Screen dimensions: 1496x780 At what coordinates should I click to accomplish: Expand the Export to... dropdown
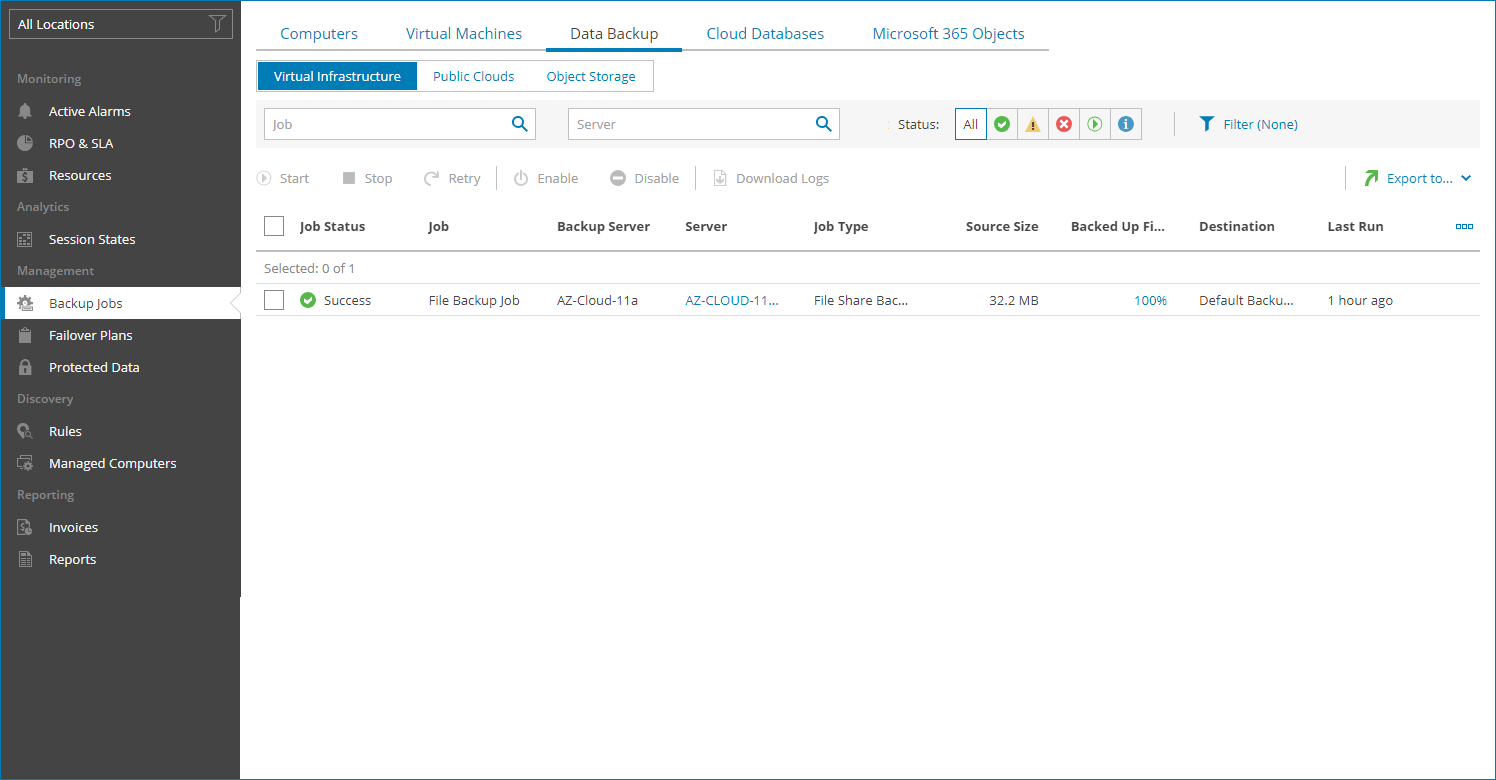point(1418,177)
